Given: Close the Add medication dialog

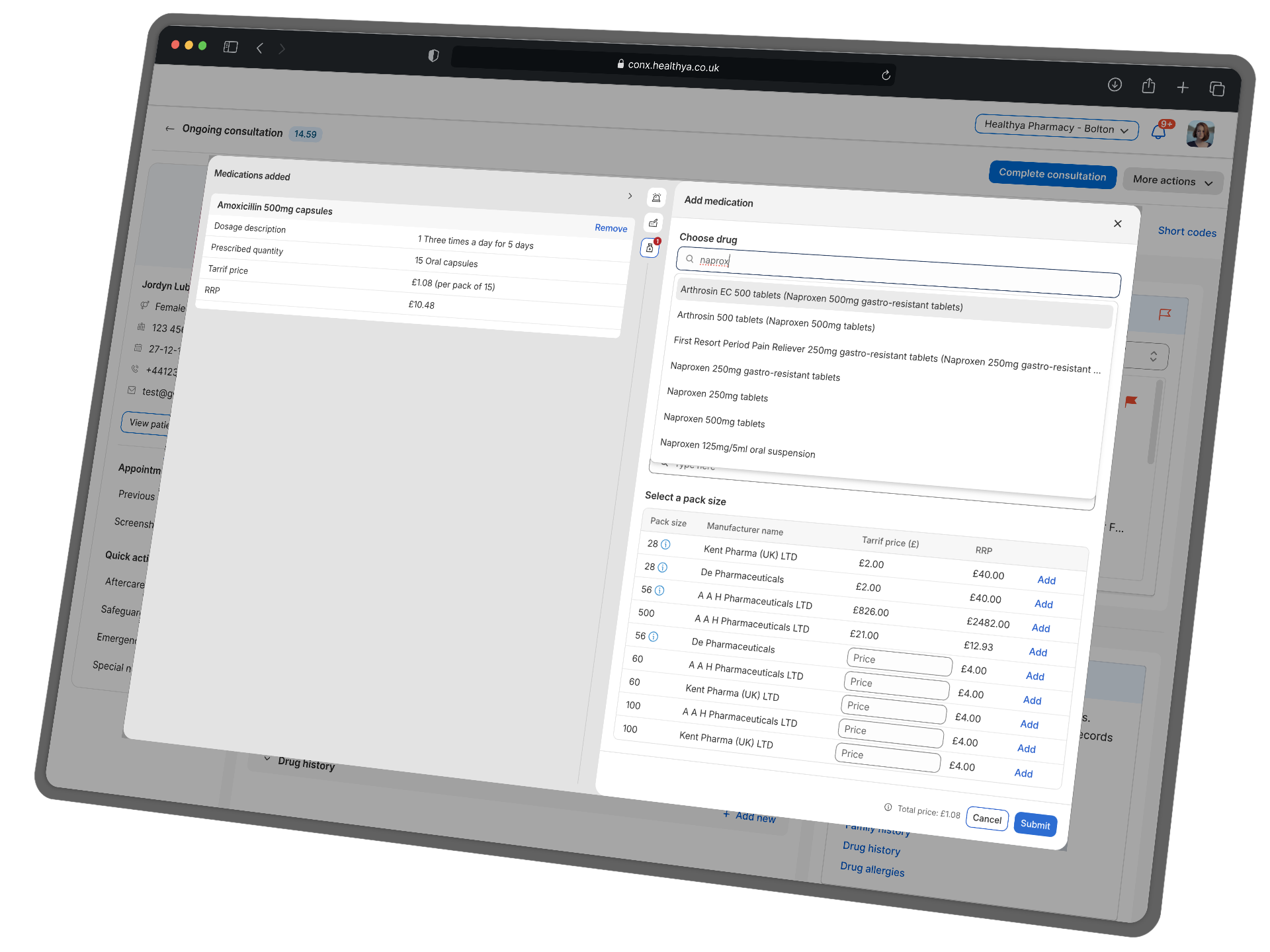Looking at the screenshot, I should tap(1117, 223).
